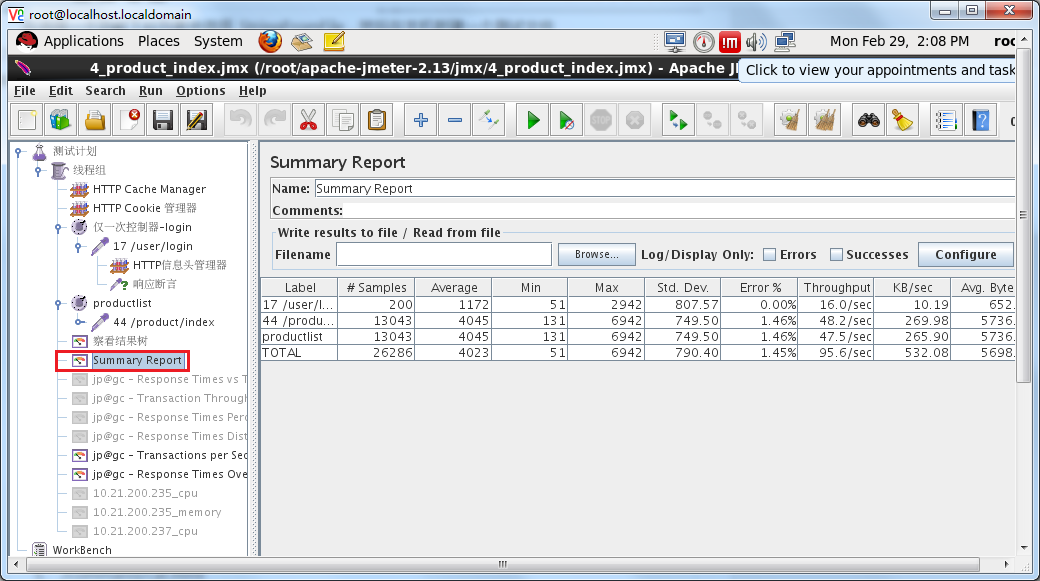Open the Edit menu
The height and width of the screenshot is (581, 1040).
click(60, 90)
